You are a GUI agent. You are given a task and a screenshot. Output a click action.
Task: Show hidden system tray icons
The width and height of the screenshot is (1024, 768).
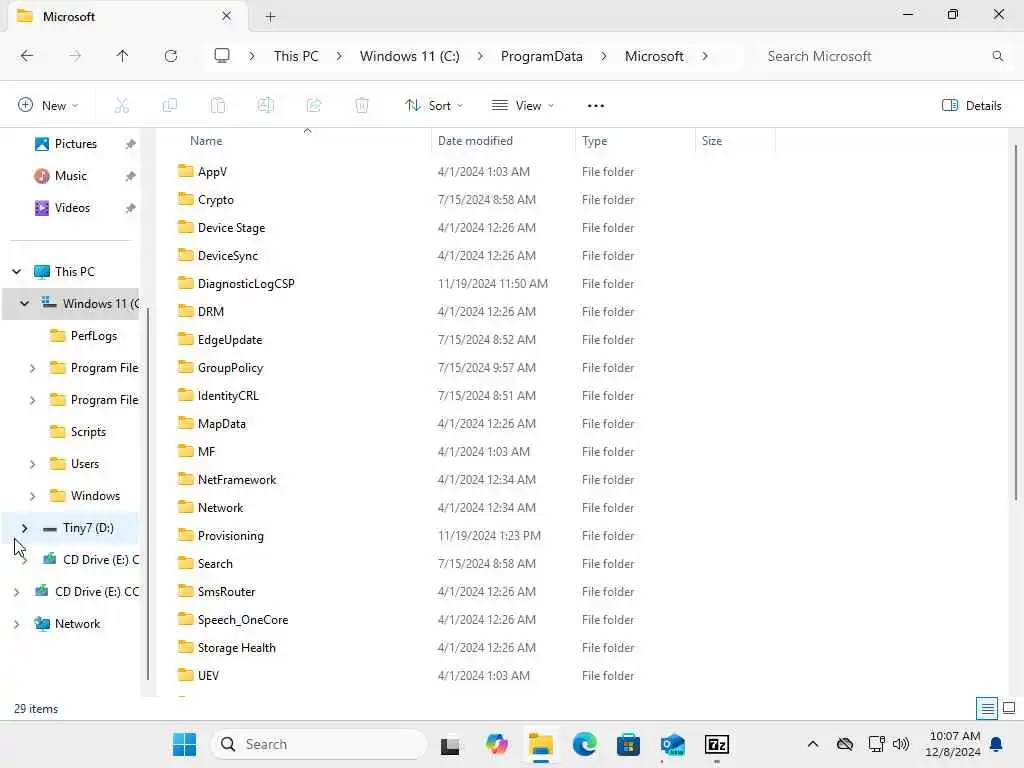coord(812,744)
